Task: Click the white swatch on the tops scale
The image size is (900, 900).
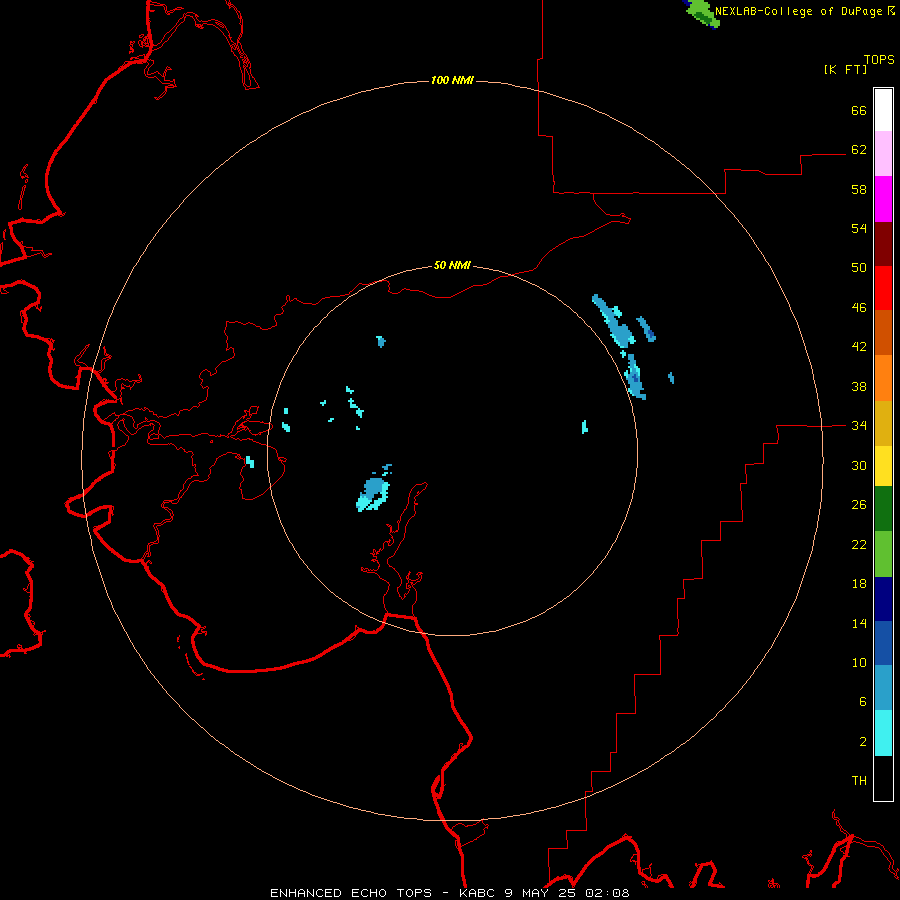Action: [x=883, y=110]
